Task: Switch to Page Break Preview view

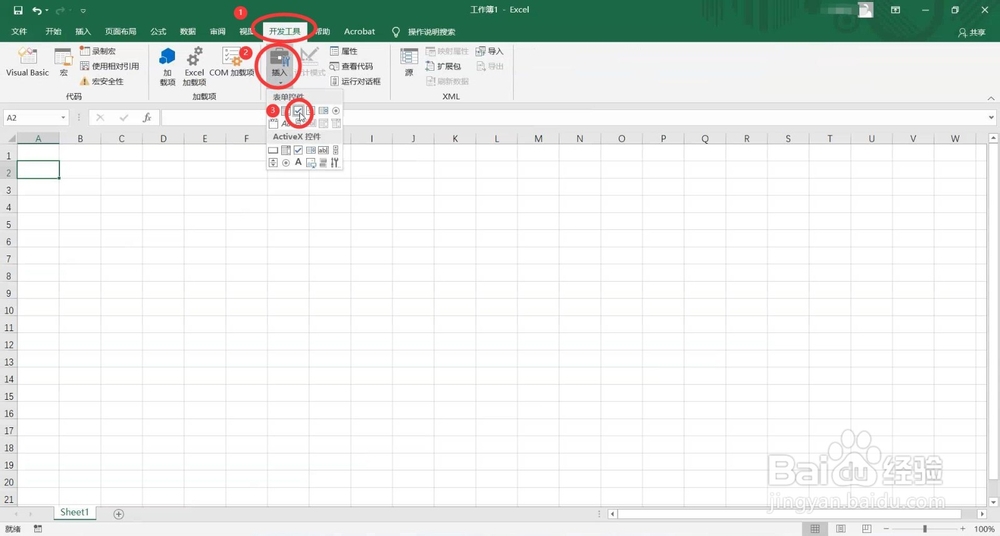Action: (x=865, y=529)
